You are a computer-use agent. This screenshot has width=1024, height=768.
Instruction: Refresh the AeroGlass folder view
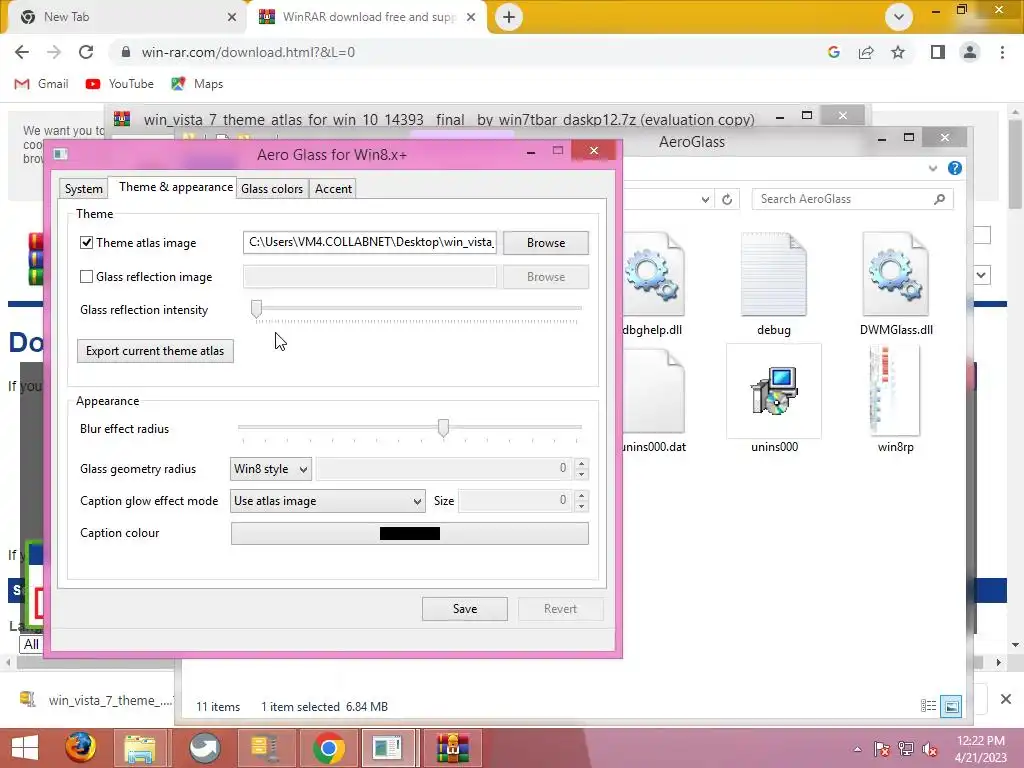pos(727,199)
